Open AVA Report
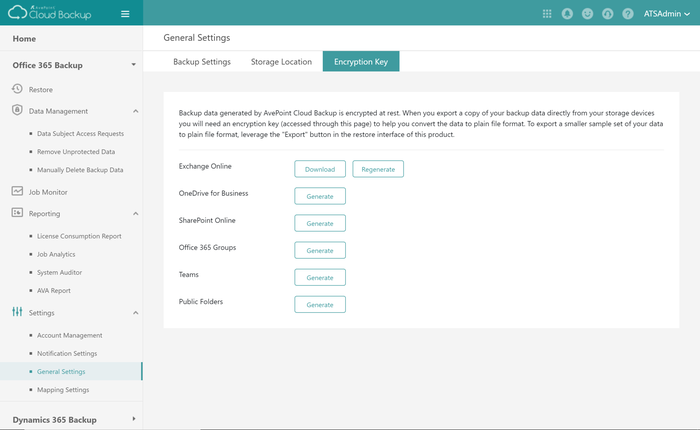 click(x=54, y=291)
